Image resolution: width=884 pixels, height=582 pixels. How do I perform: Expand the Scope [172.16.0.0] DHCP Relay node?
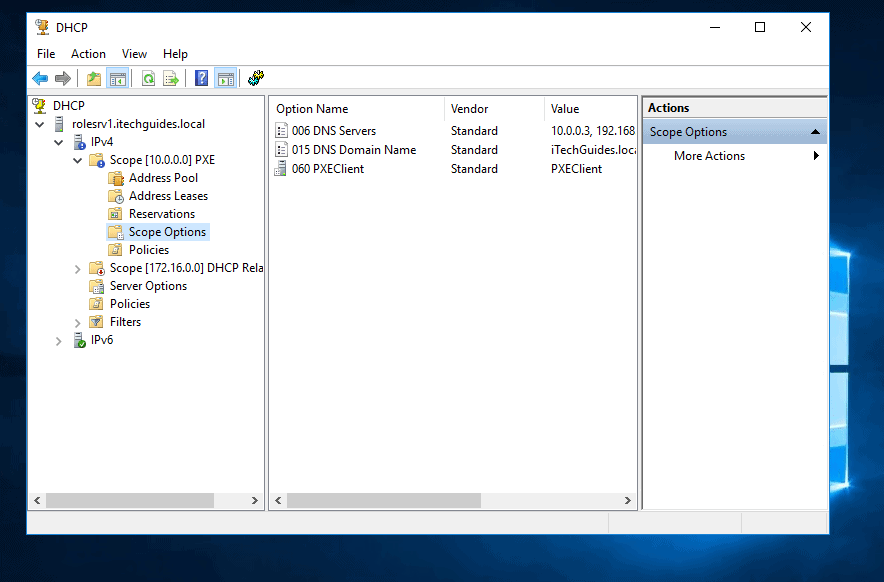pyautogui.click(x=79, y=268)
